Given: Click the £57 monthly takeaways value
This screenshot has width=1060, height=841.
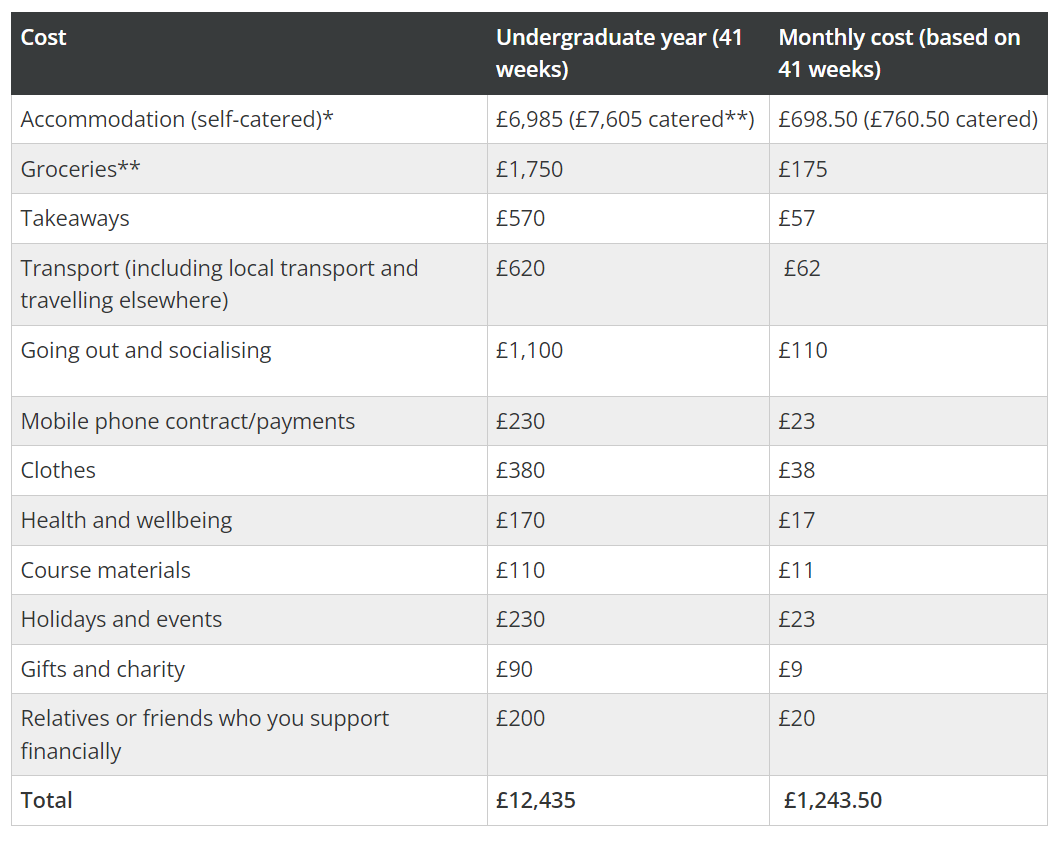Looking at the screenshot, I should coord(797,218).
